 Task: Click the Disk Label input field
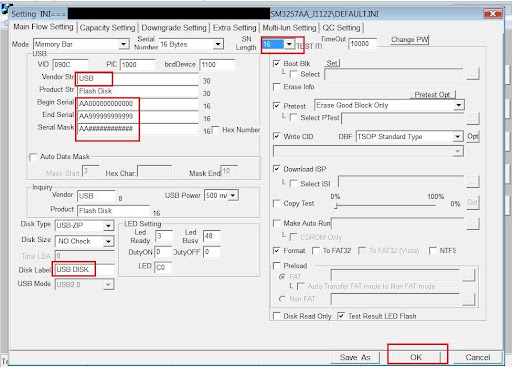point(85,269)
